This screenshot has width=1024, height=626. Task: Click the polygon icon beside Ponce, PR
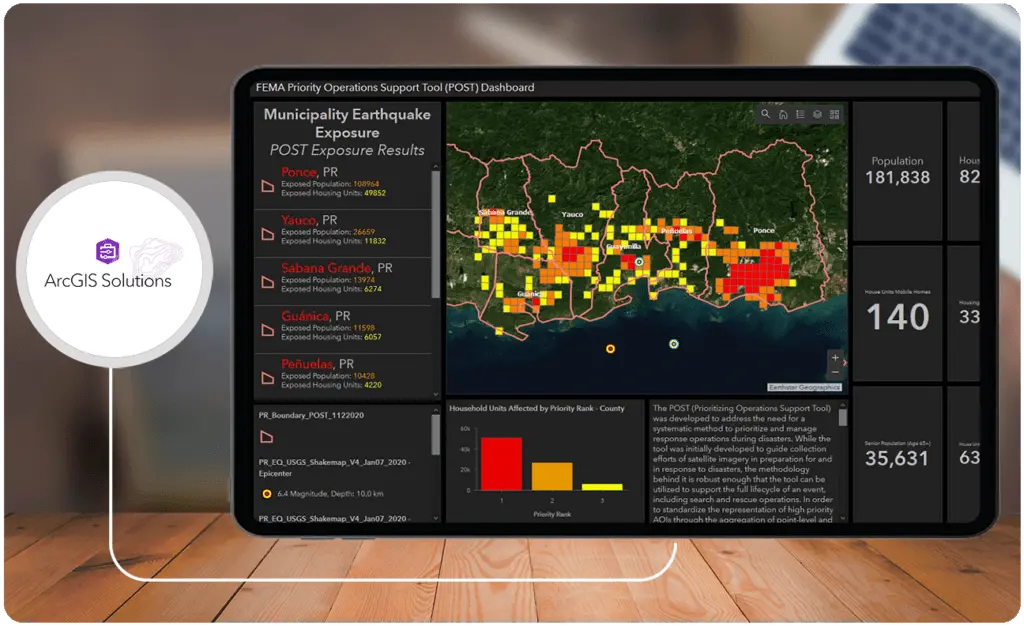tap(268, 186)
